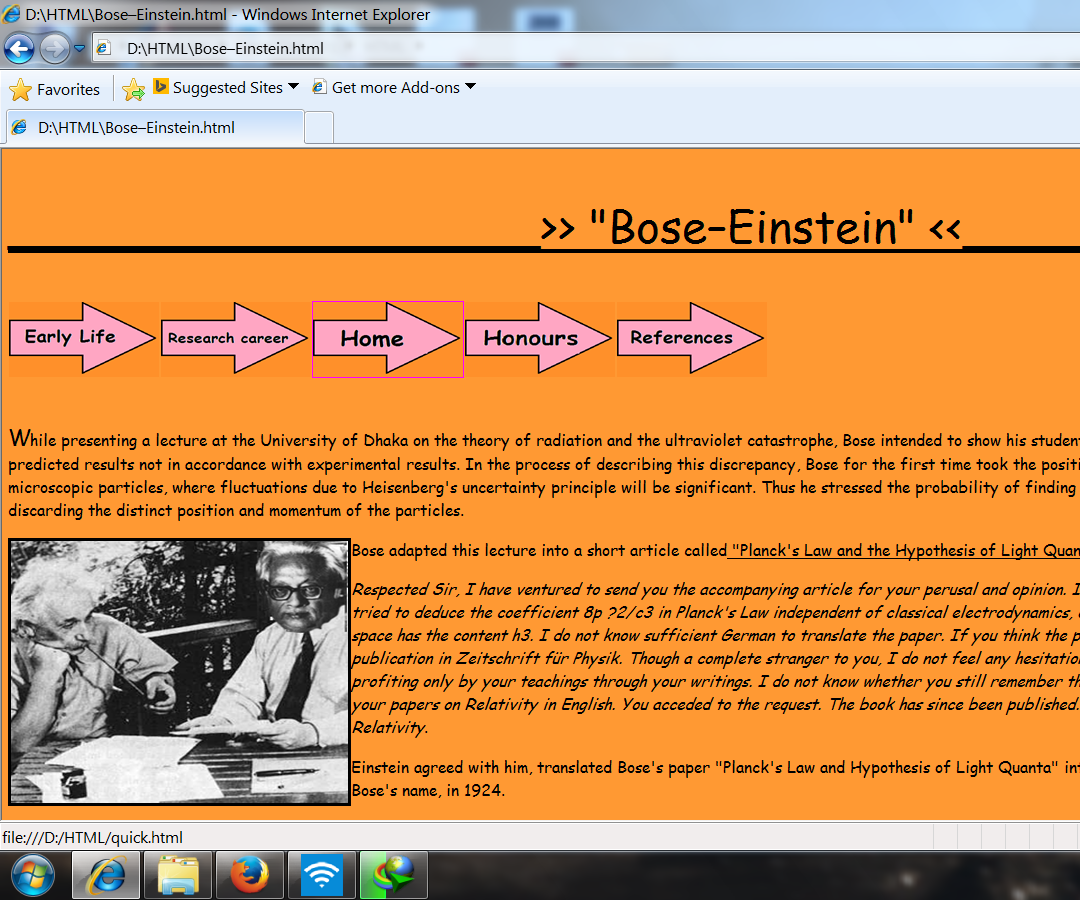Launch Firefox from the taskbar
This screenshot has height=900, width=1080.
pyautogui.click(x=249, y=875)
